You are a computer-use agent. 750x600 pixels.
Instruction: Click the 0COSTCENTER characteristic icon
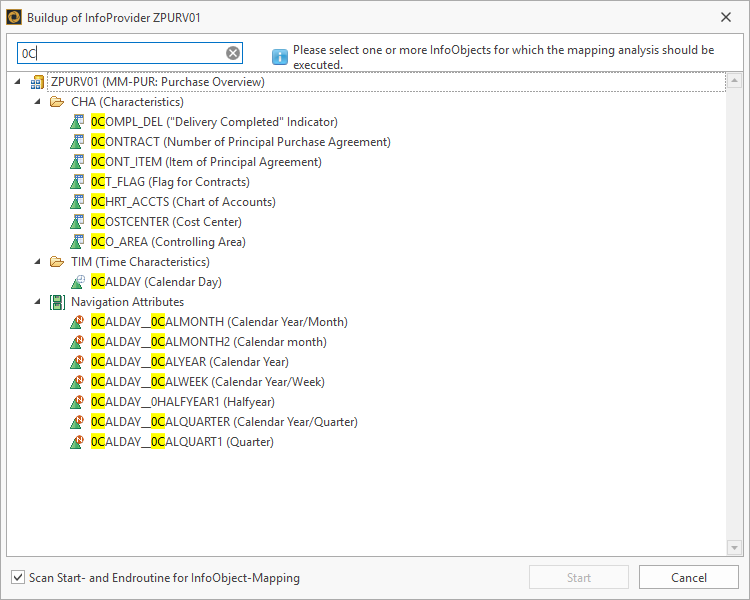(x=77, y=222)
